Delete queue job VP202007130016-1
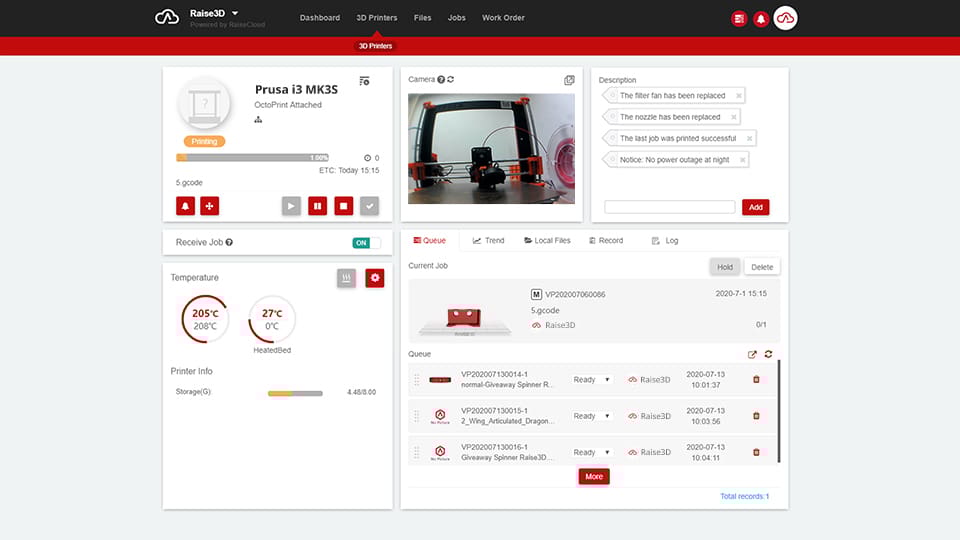960x540 pixels. (756, 452)
